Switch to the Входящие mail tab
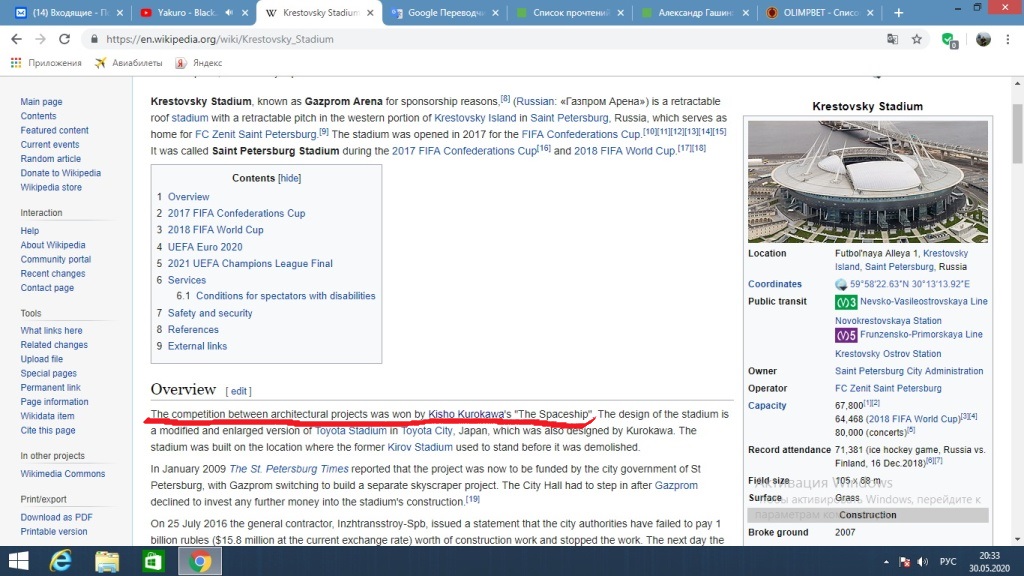1024x576 pixels. 69,12
